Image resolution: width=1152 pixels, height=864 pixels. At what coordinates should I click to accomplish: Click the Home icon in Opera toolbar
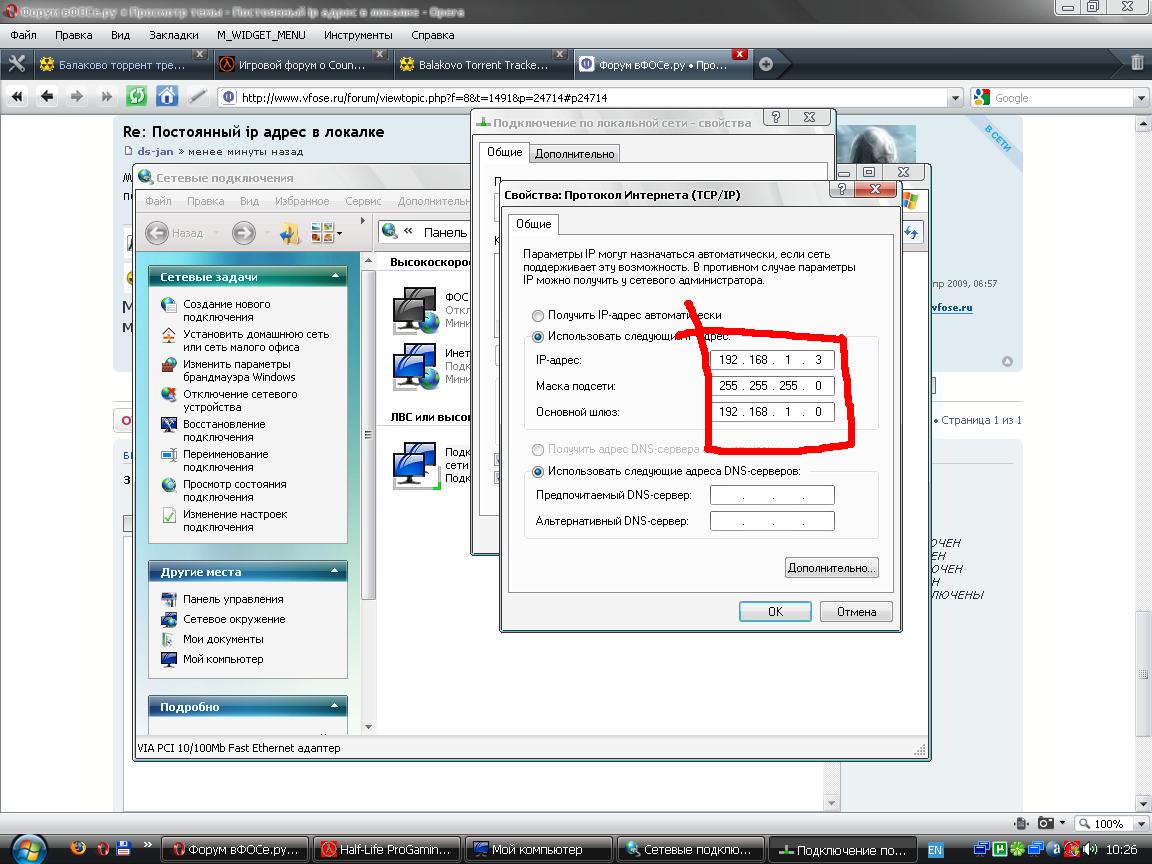click(x=167, y=97)
